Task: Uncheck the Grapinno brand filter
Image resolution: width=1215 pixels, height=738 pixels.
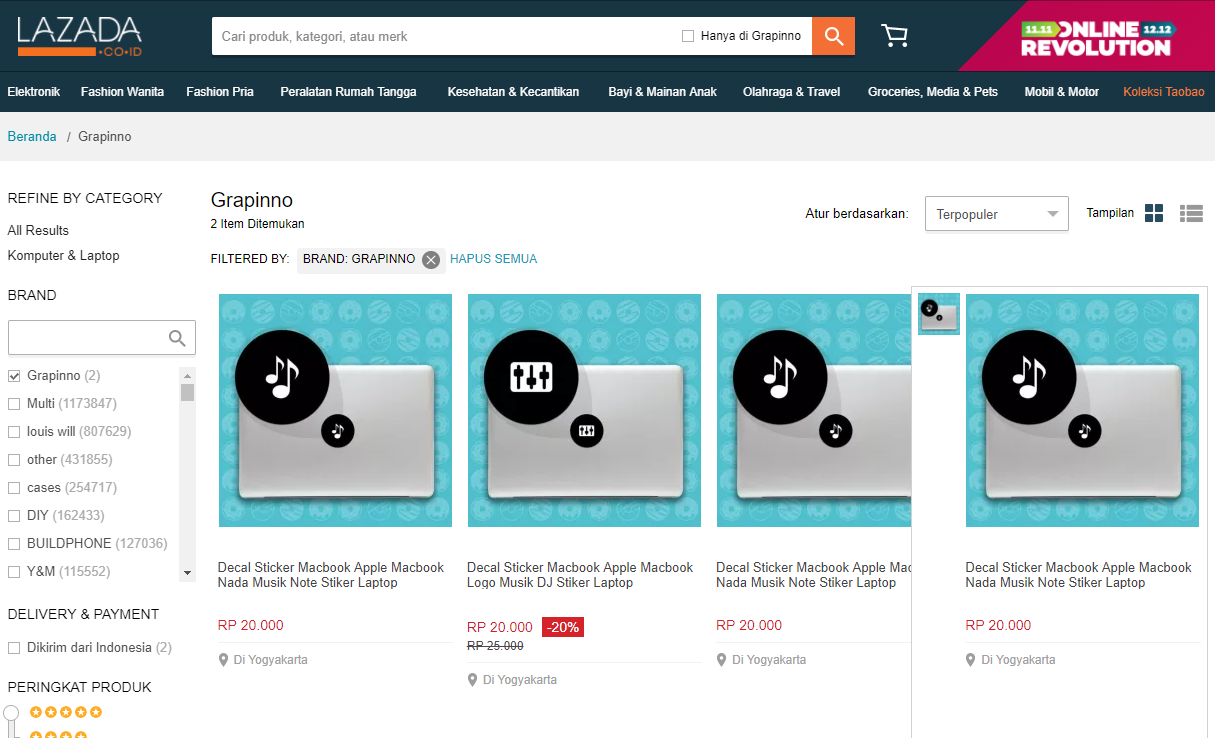Action: 14,376
